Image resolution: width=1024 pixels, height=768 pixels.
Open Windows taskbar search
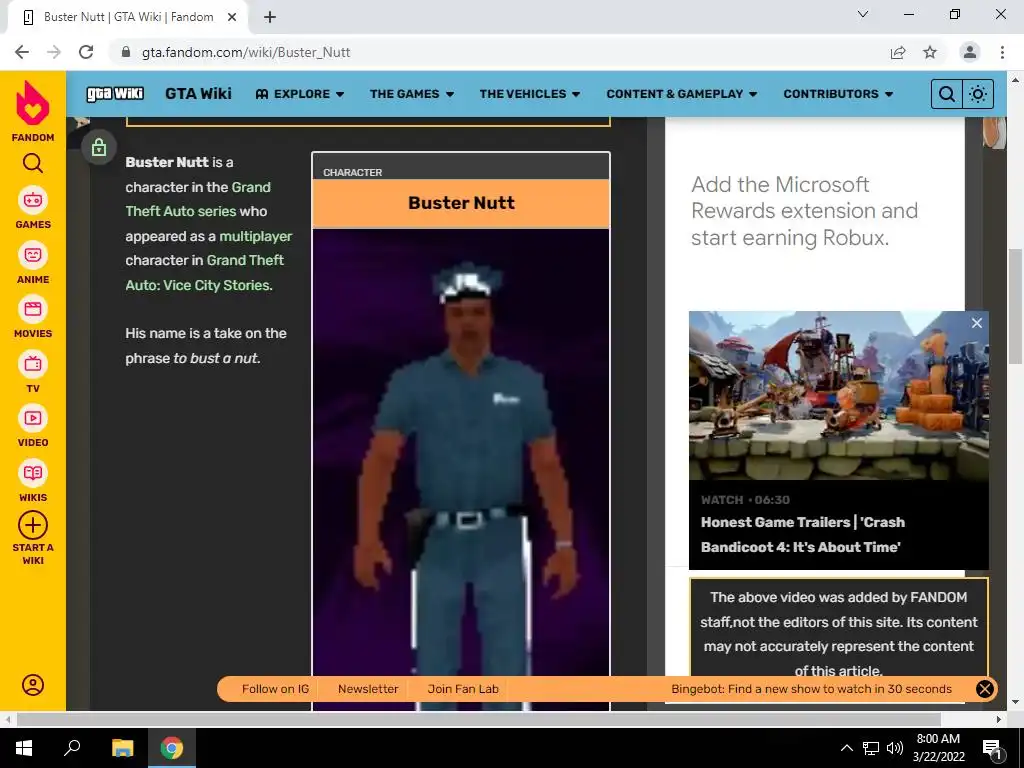pyautogui.click(x=72, y=748)
